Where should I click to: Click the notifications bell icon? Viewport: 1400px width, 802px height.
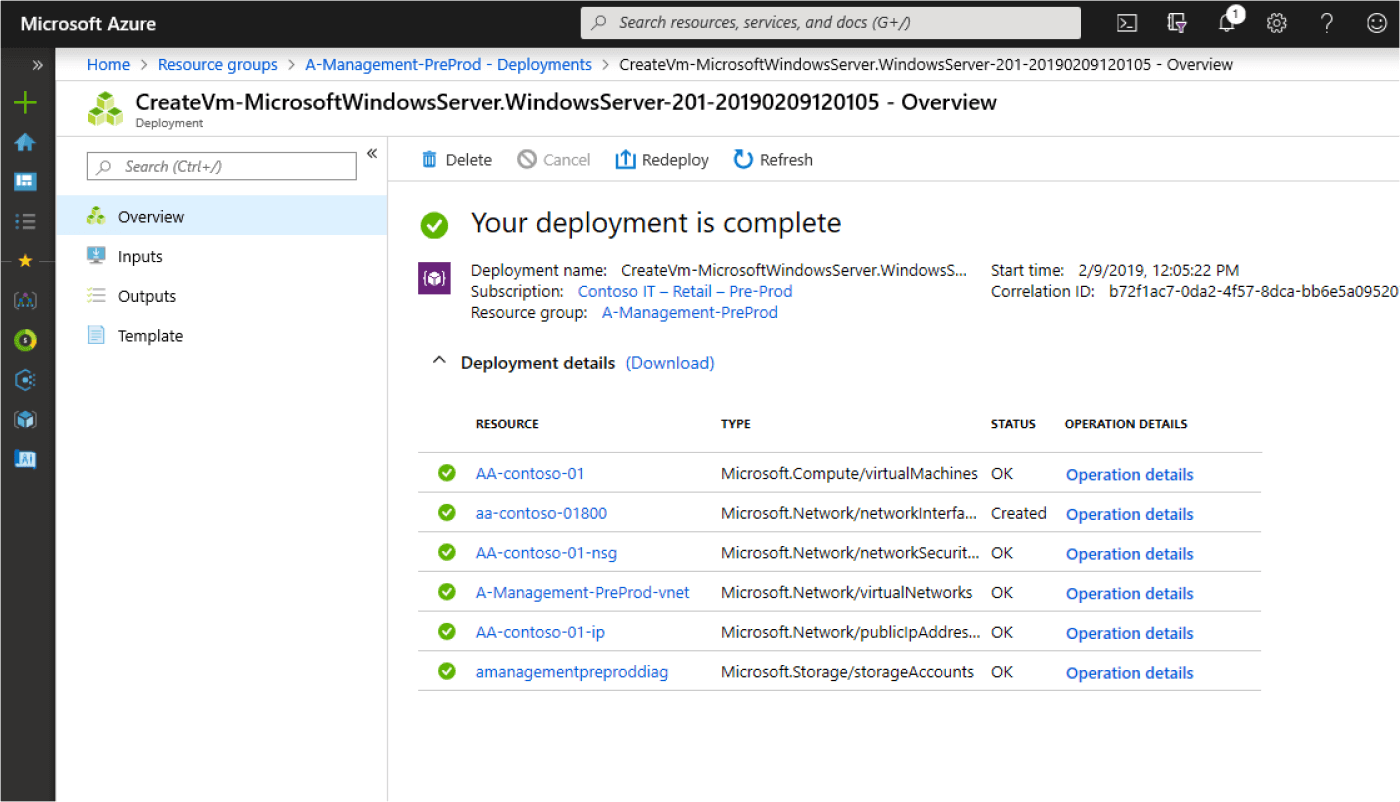(1228, 23)
